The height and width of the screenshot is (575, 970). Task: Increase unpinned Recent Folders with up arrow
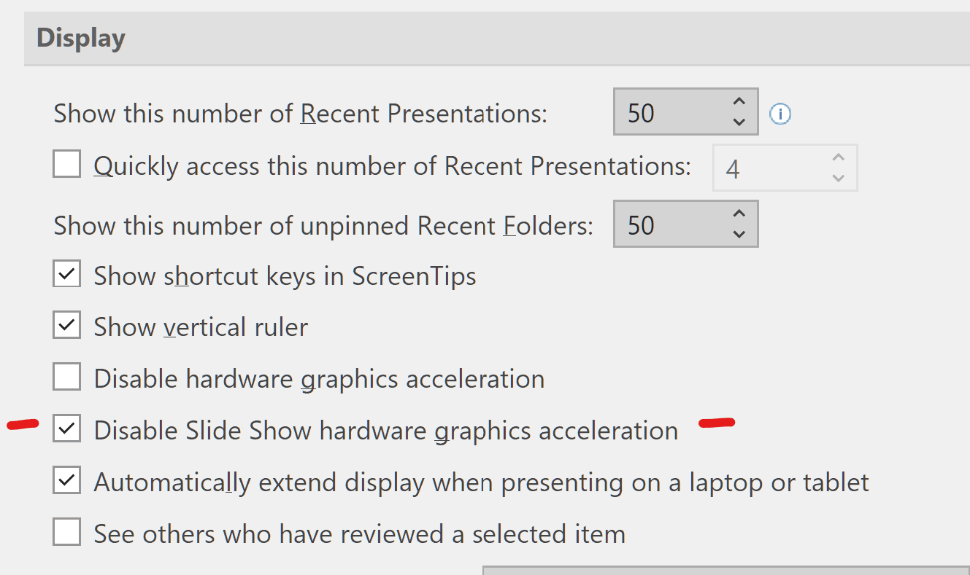(739, 214)
